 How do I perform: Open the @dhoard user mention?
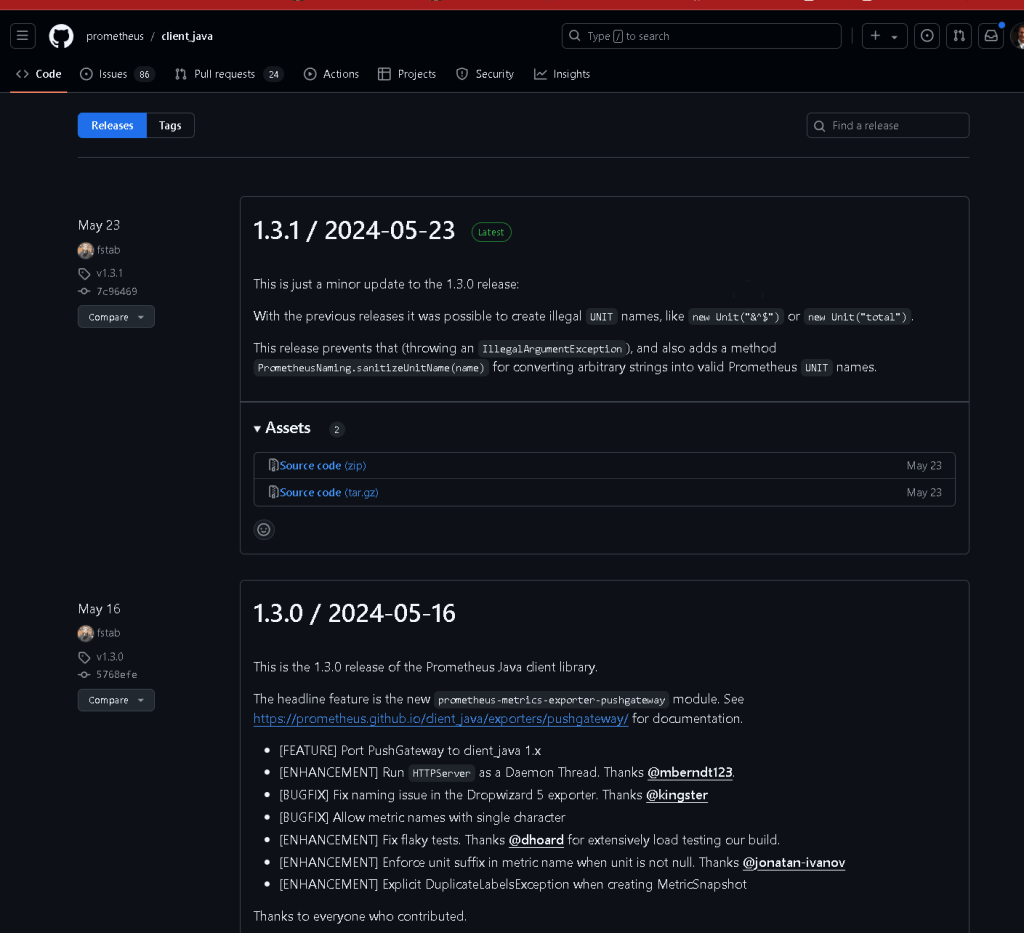536,840
